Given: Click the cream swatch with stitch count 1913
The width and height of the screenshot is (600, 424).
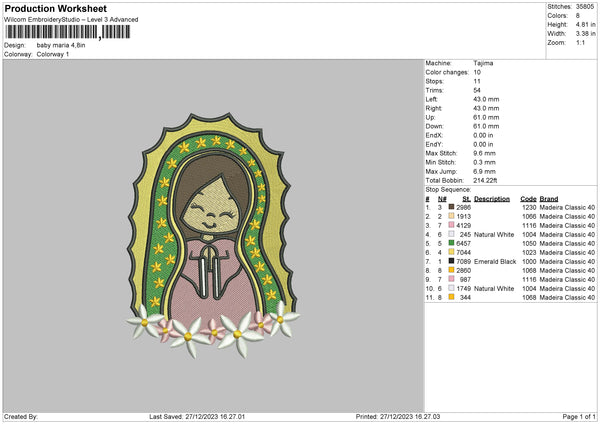Looking at the screenshot, I should coord(452,216).
